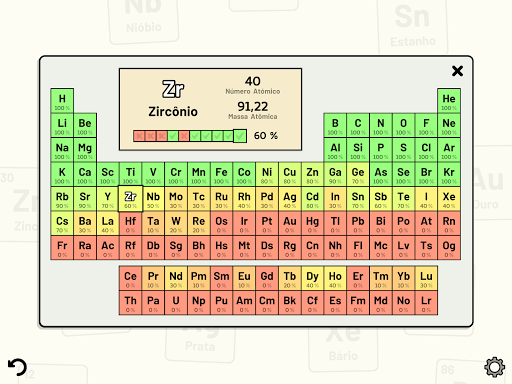512x384 pixels.
Task: Select the Mercury (Hg) cell
Action: pos(312,223)
